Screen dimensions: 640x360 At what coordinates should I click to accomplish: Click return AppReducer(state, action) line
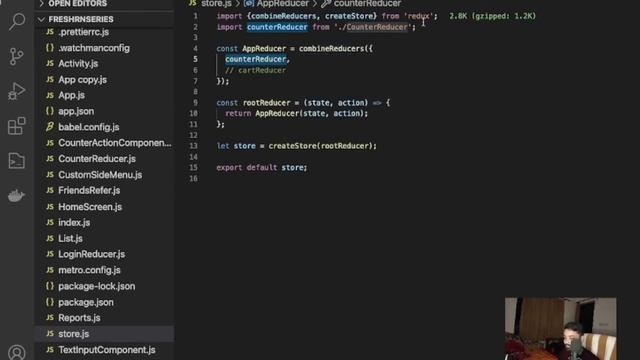pyautogui.click(x=296, y=113)
